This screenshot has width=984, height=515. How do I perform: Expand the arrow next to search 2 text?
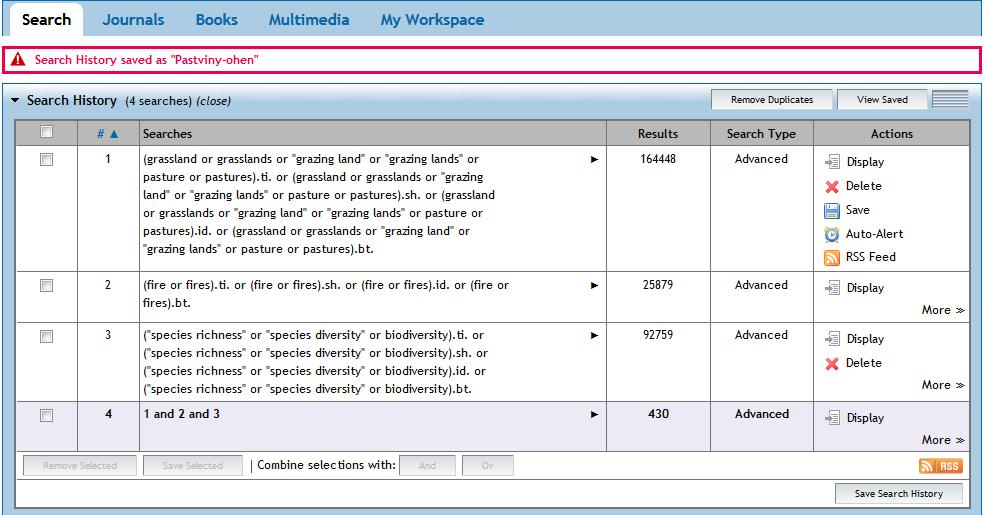[x=594, y=285]
